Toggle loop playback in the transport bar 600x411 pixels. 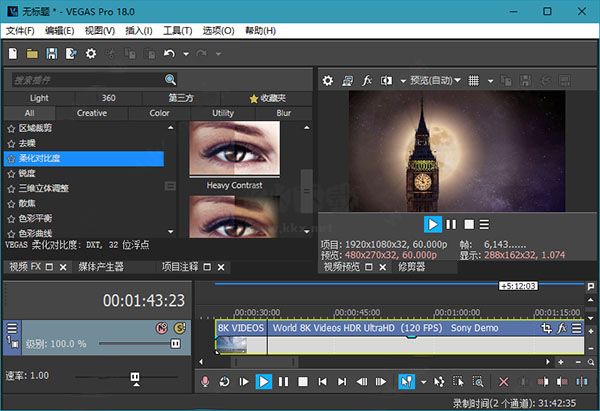click(x=224, y=381)
